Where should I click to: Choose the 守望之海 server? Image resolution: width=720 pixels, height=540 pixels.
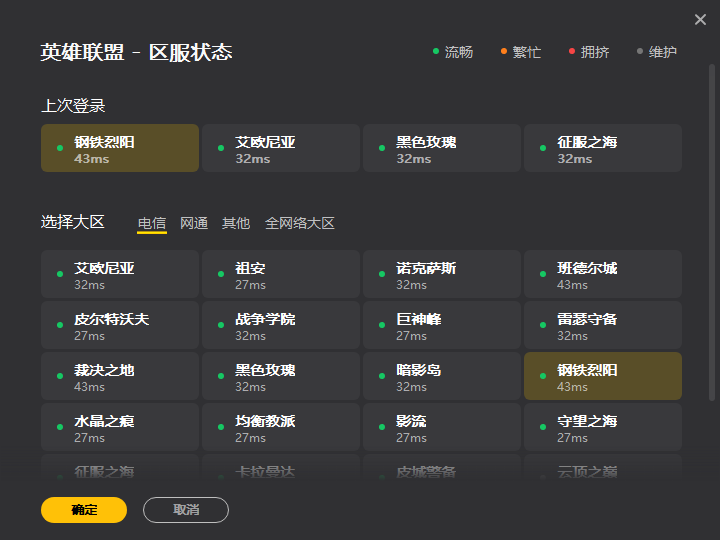(x=603, y=427)
